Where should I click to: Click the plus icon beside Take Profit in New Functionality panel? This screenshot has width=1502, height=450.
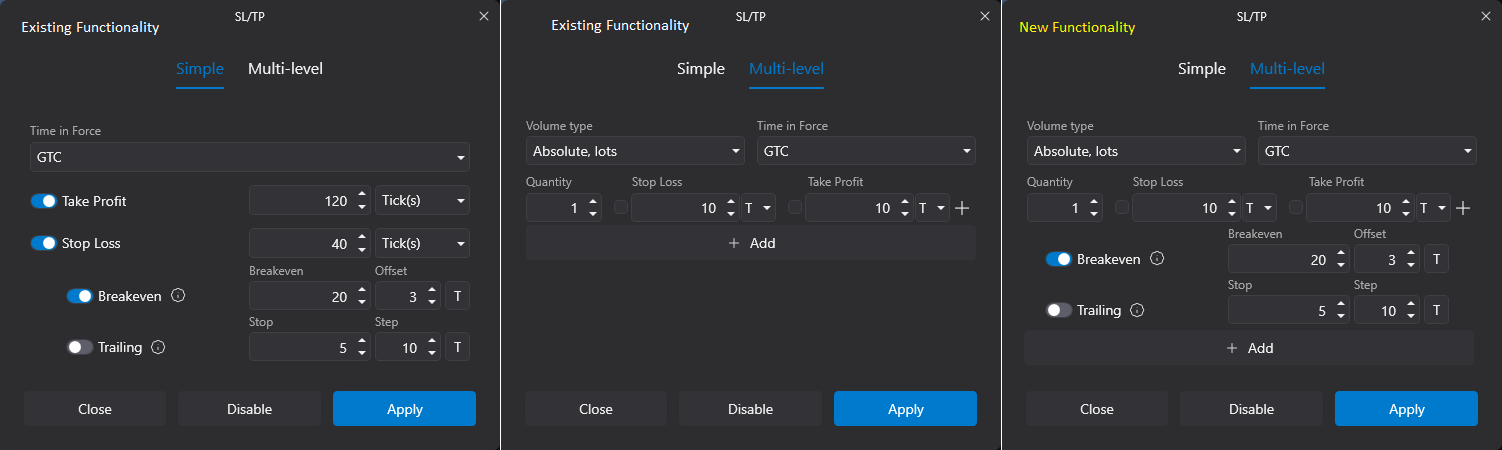click(1463, 208)
